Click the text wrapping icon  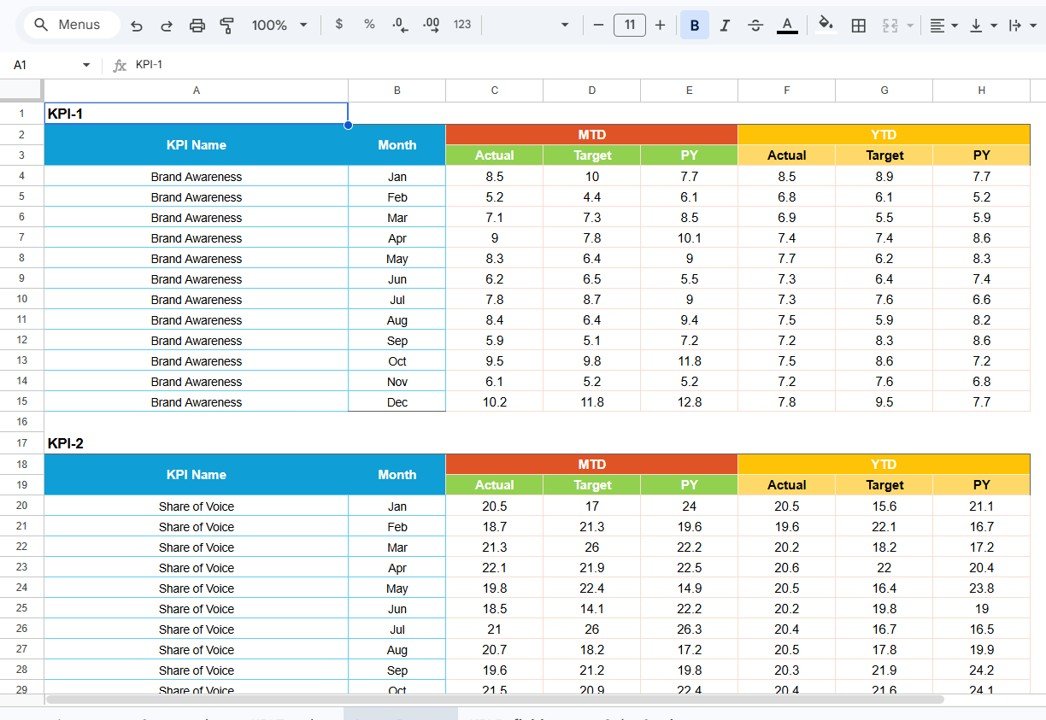point(1015,25)
